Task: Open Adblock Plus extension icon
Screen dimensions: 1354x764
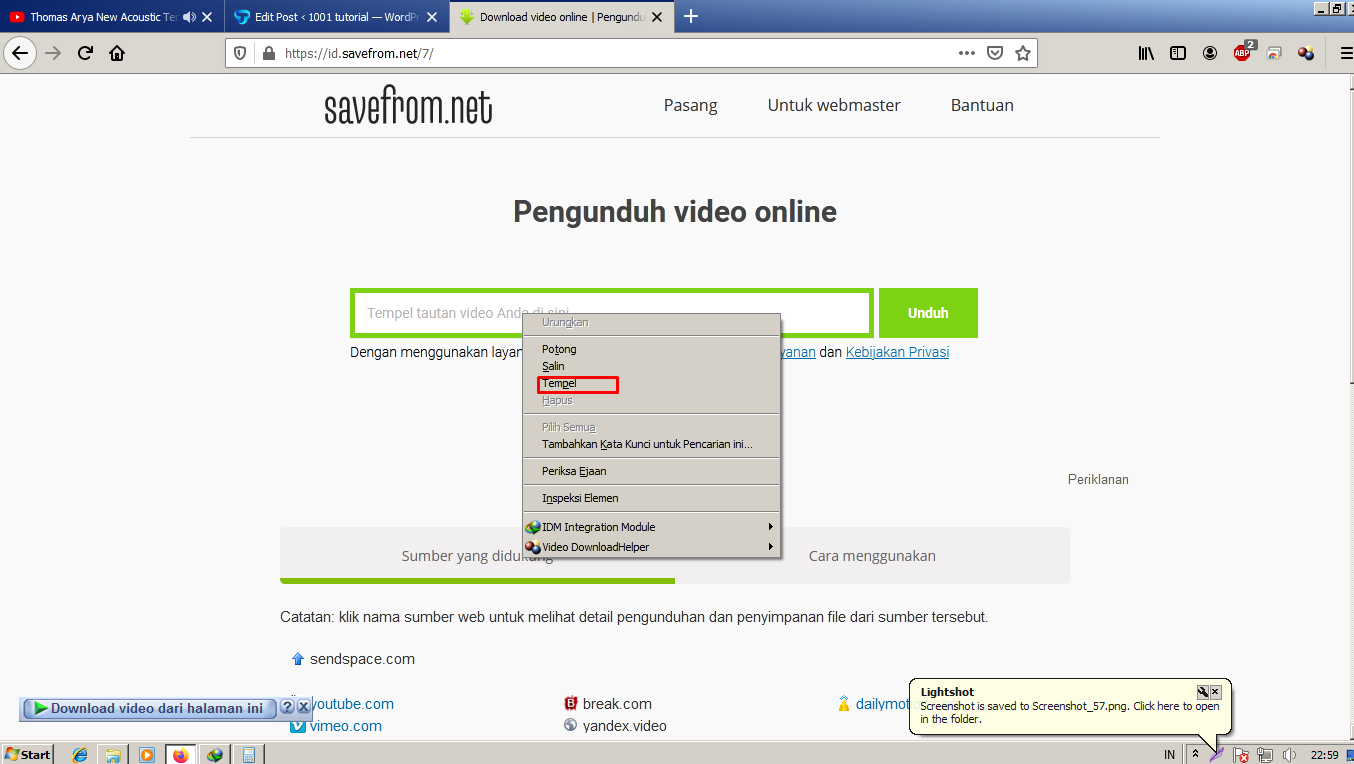Action: (x=1242, y=52)
